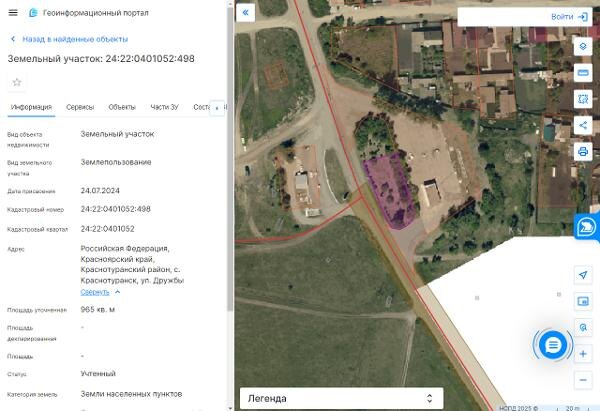The image size is (600, 411).
Task: Select the area value 965 кв. м
Action: [98, 309]
